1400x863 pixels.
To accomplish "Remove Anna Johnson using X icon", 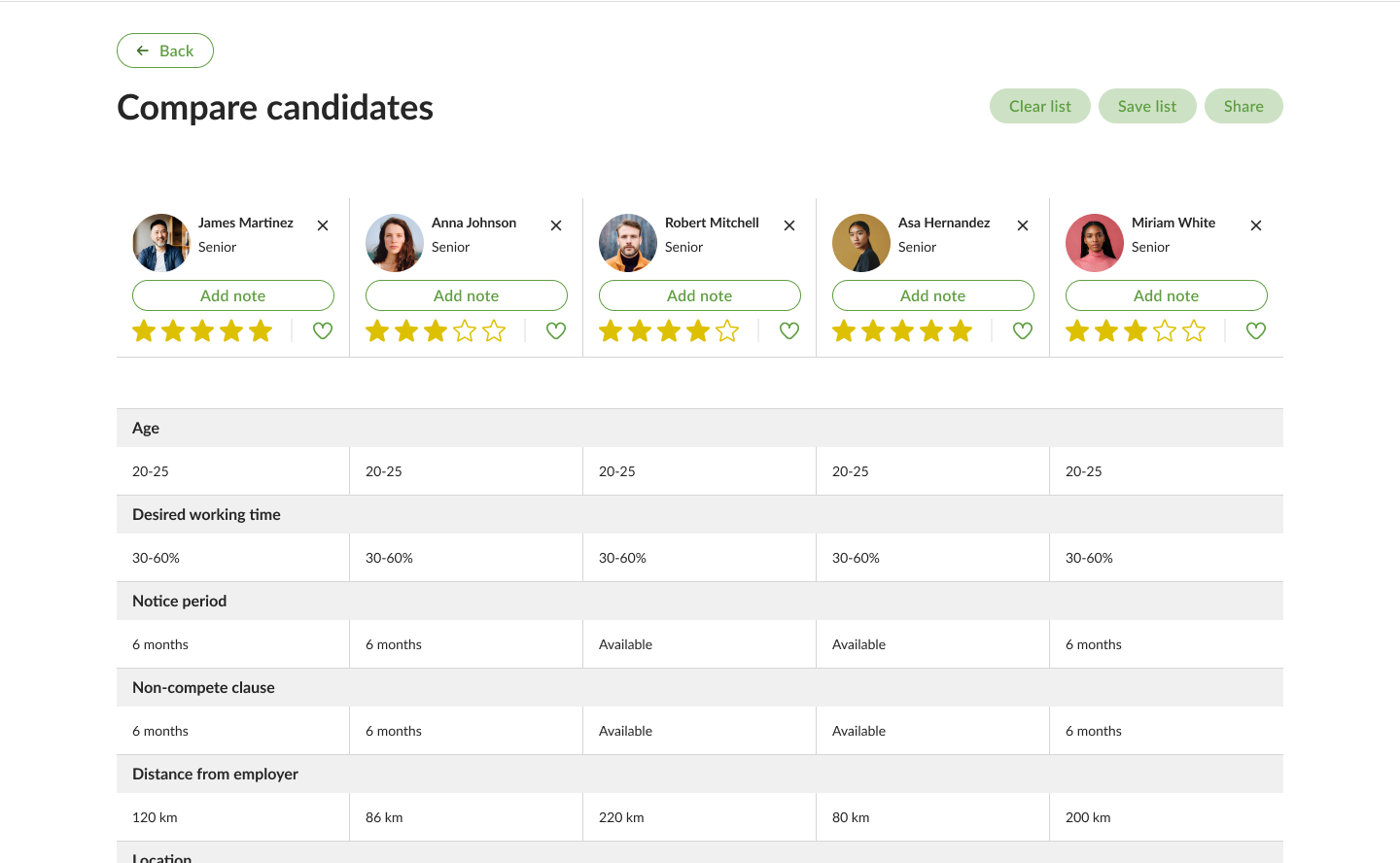I will tap(556, 225).
